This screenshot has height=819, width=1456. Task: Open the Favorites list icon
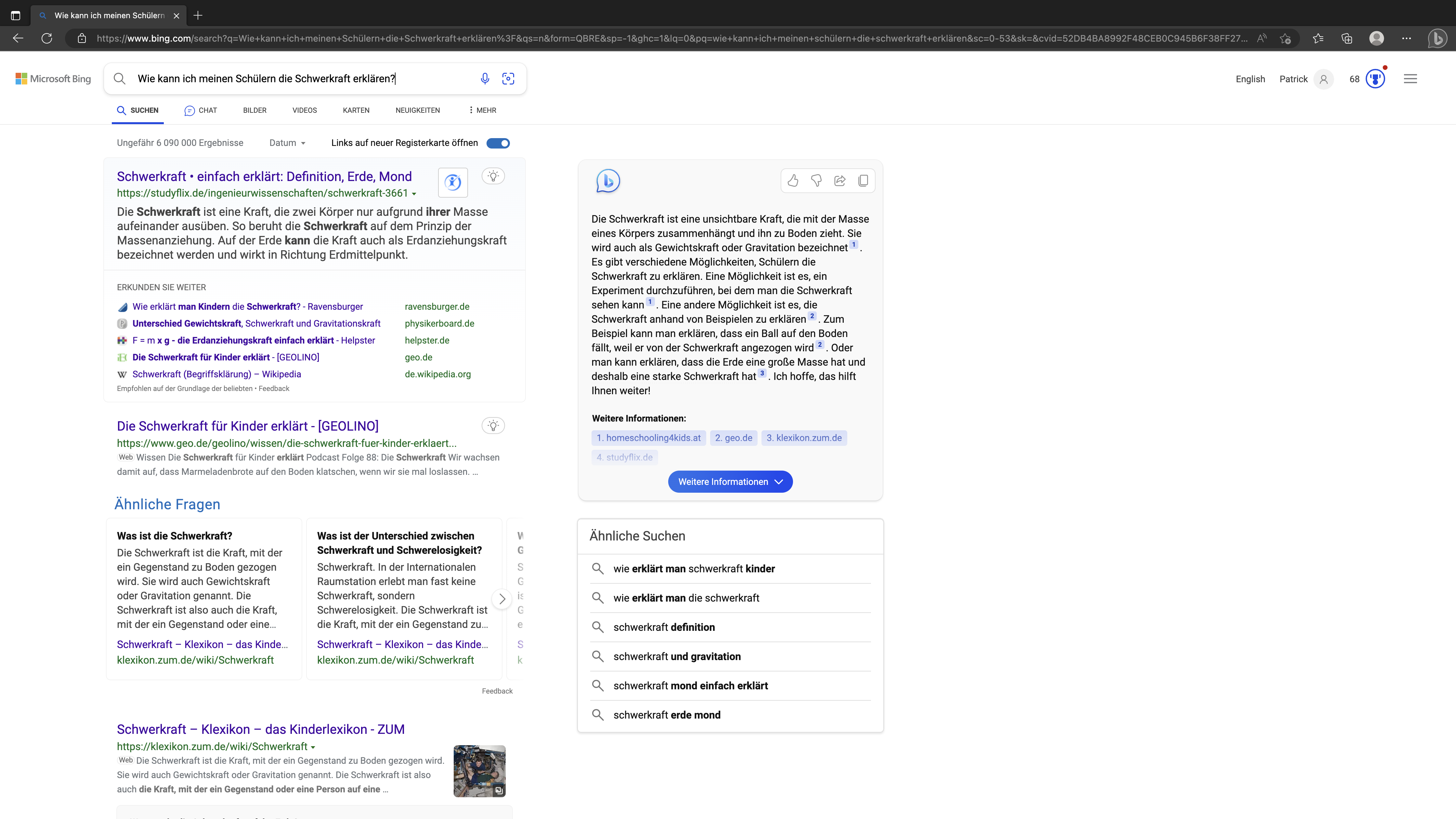pos(1318,38)
